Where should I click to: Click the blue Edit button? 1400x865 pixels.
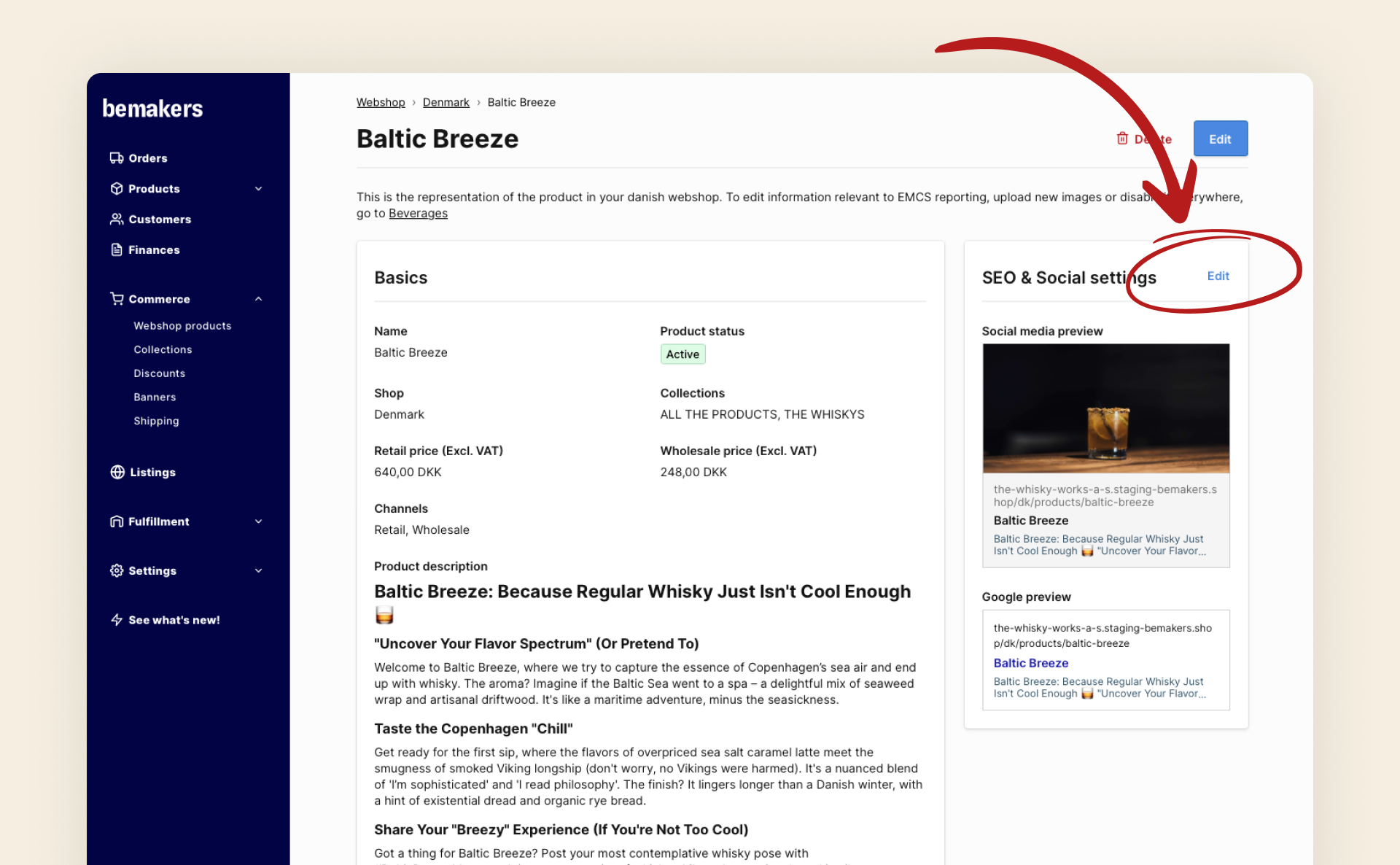tap(1220, 139)
